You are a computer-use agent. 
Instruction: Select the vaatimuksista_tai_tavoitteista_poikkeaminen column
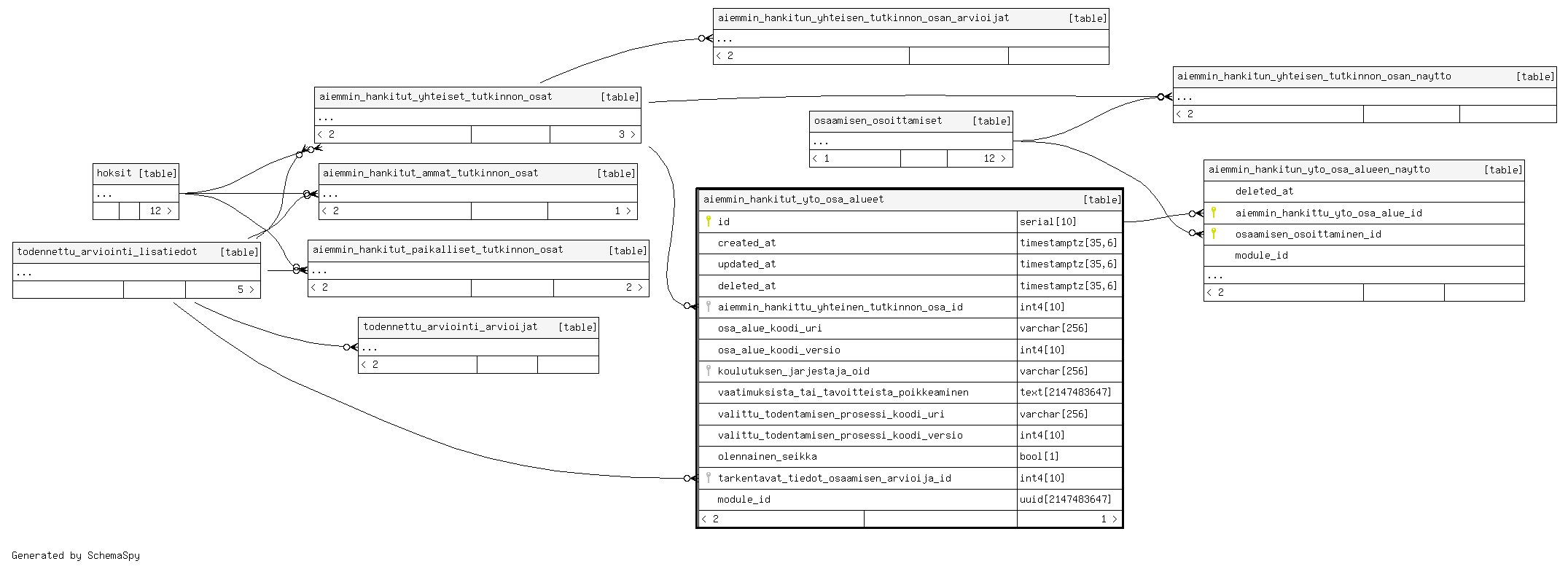point(843,392)
